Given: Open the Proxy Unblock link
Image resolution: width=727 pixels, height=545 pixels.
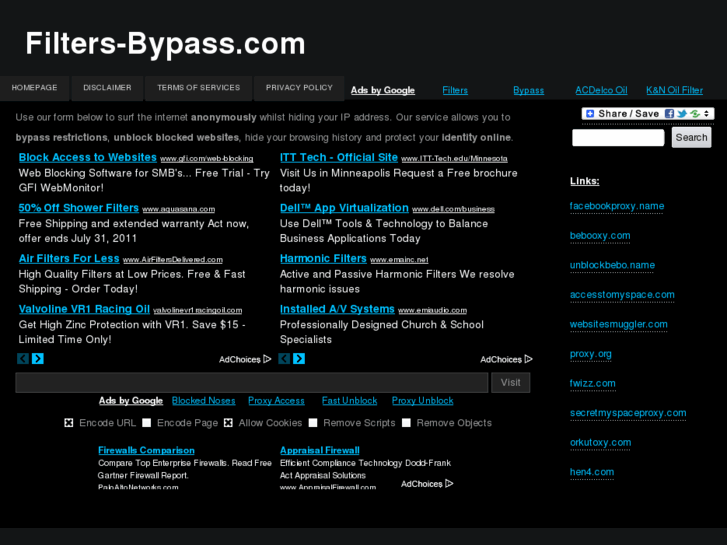Looking at the screenshot, I should (422, 401).
